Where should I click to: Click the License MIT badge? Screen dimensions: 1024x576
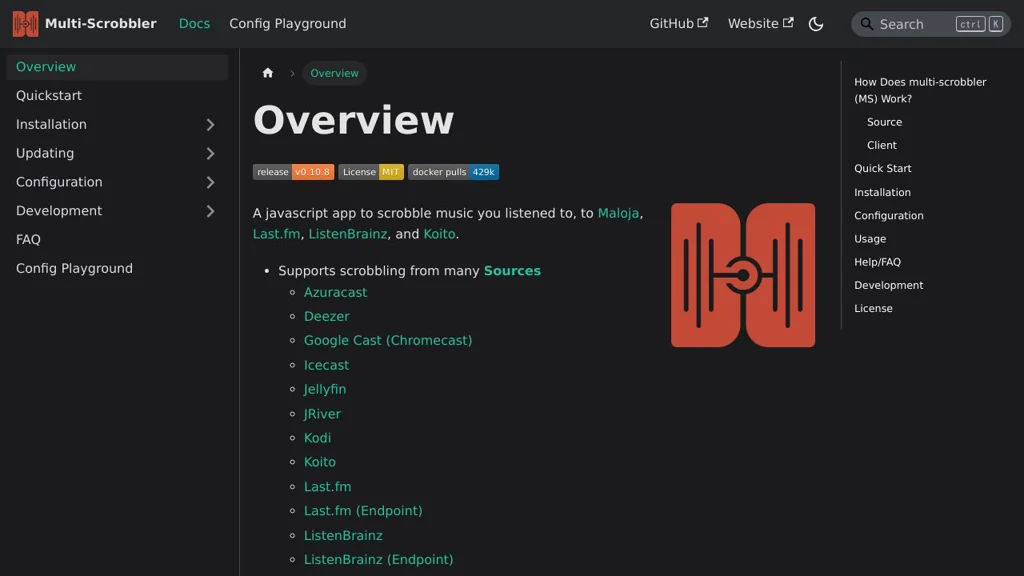click(x=371, y=172)
